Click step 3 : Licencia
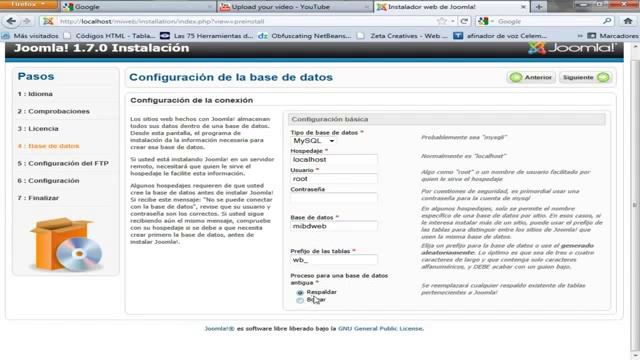The image size is (640, 360). (x=38, y=129)
